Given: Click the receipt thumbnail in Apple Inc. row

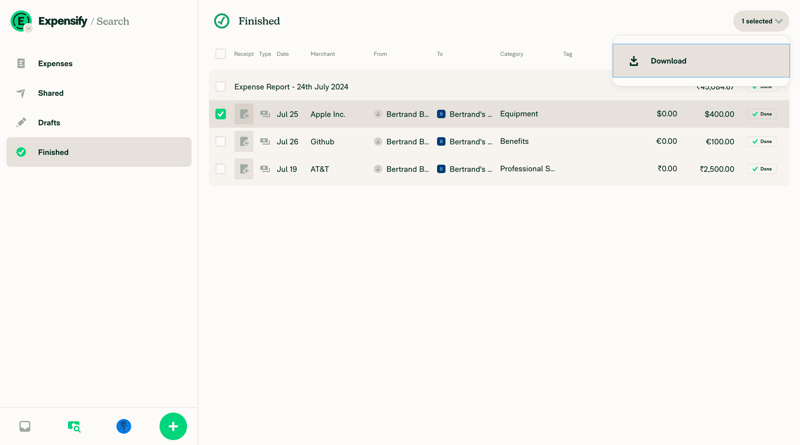Looking at the screenshot, I should pyautogui.click(x=244, y=114).
